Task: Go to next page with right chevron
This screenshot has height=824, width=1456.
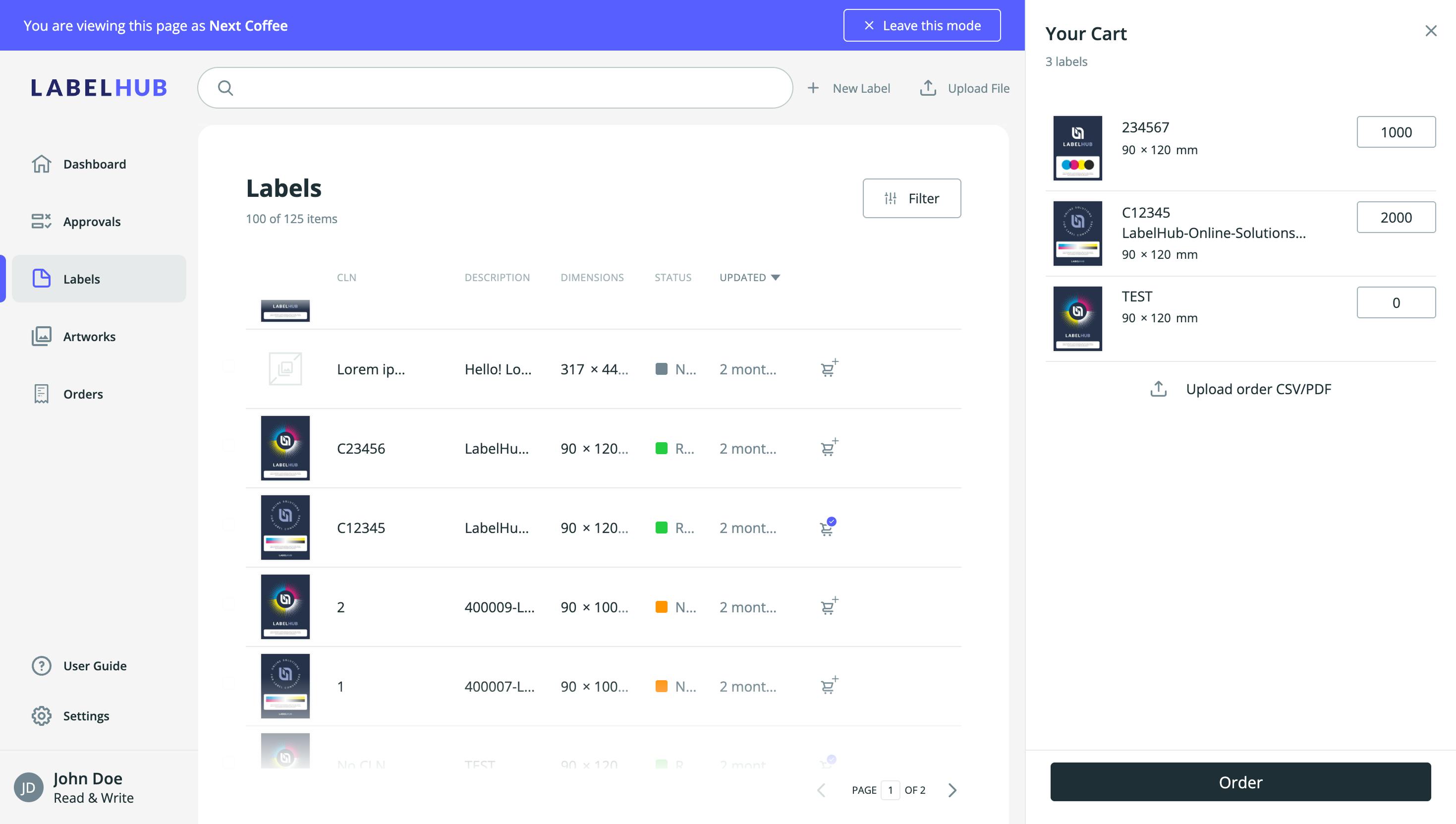Action: coord(952,790)
